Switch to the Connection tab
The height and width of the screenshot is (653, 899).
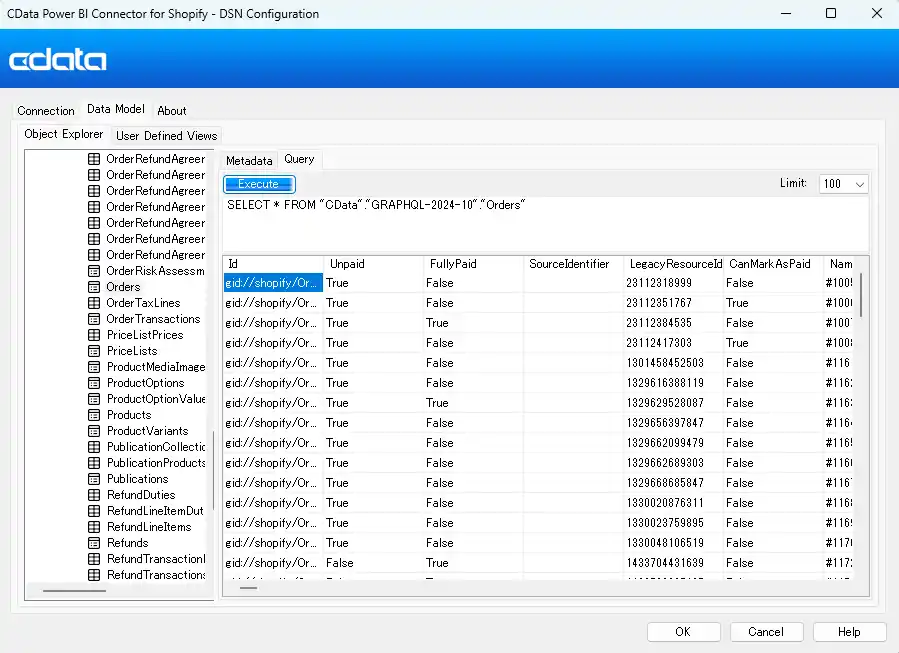pyautogui.click(x=46, y=111)
